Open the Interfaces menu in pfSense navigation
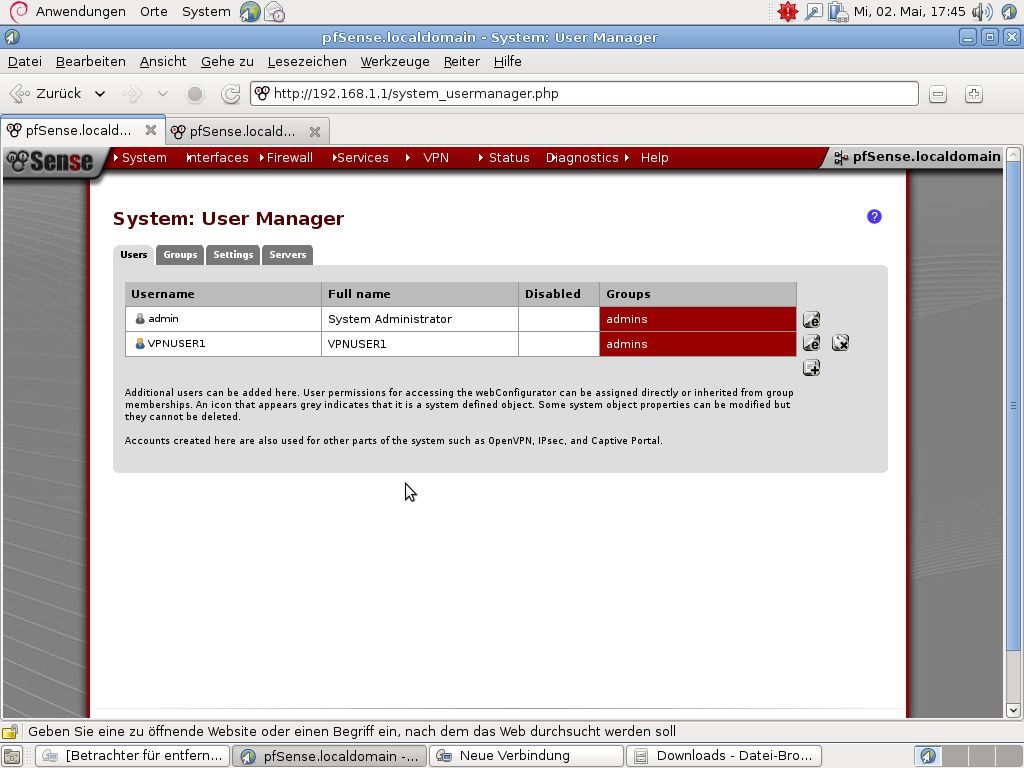The width and height of the screenshot is (1024, 768). click(217, 157)
